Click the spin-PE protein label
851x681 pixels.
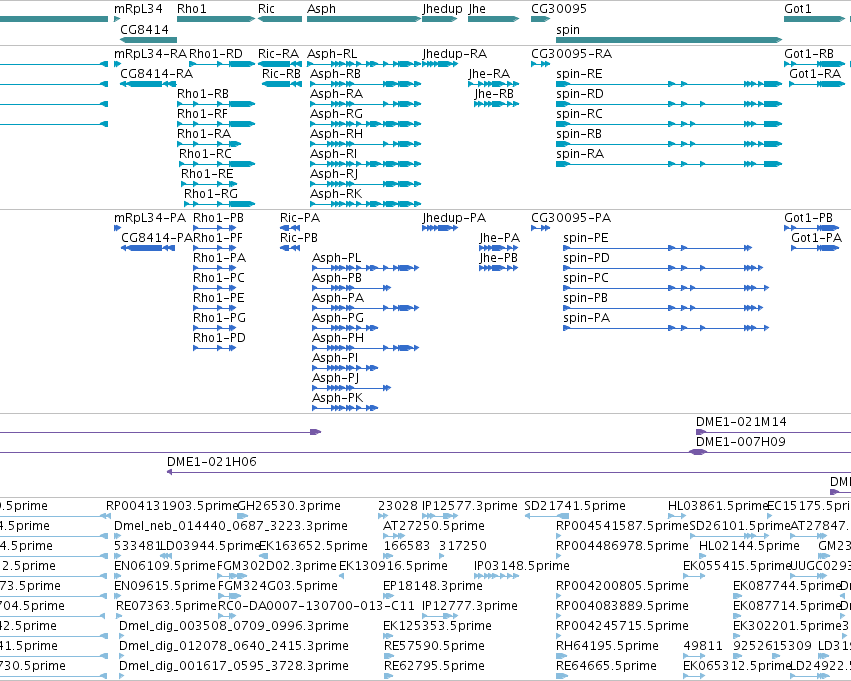pos(586,238)
